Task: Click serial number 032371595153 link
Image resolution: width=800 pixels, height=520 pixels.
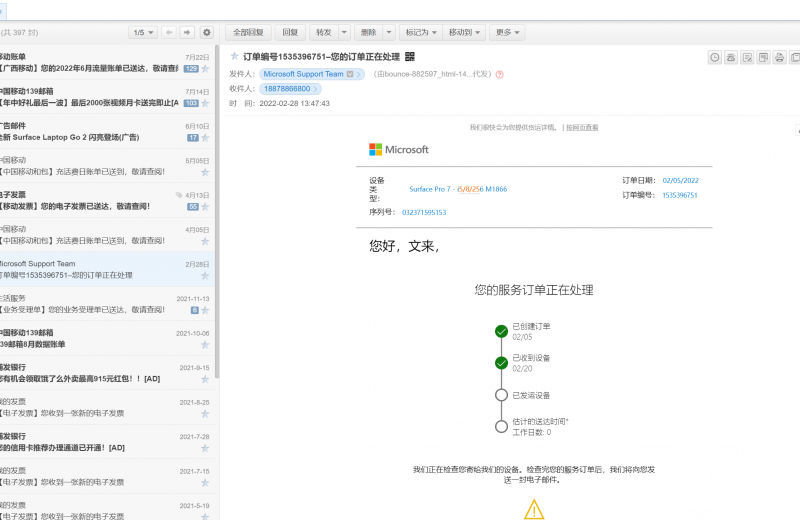Action: coord(424,212)
